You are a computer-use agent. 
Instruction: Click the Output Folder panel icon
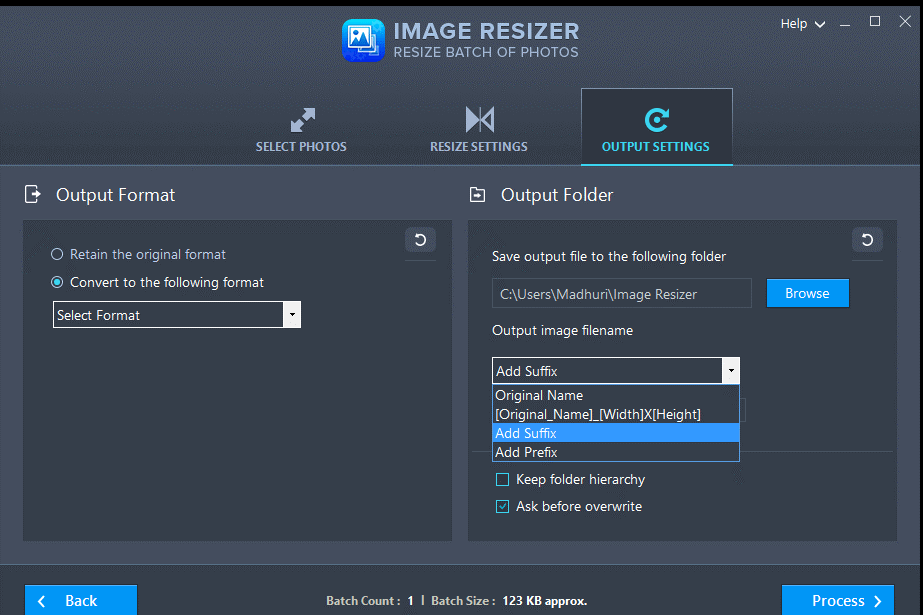477,195
